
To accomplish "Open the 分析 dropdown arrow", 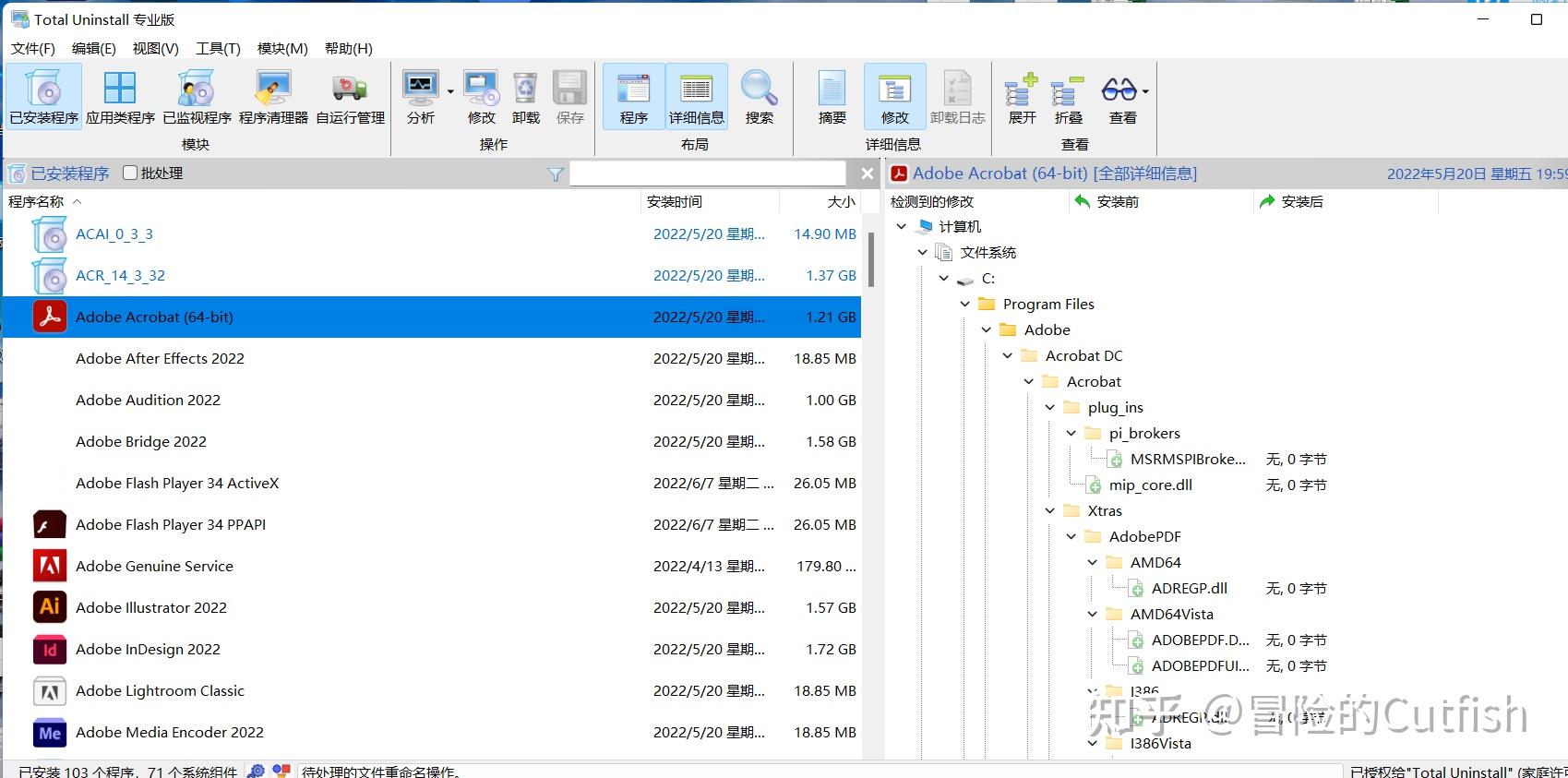I will coord(450,91).
